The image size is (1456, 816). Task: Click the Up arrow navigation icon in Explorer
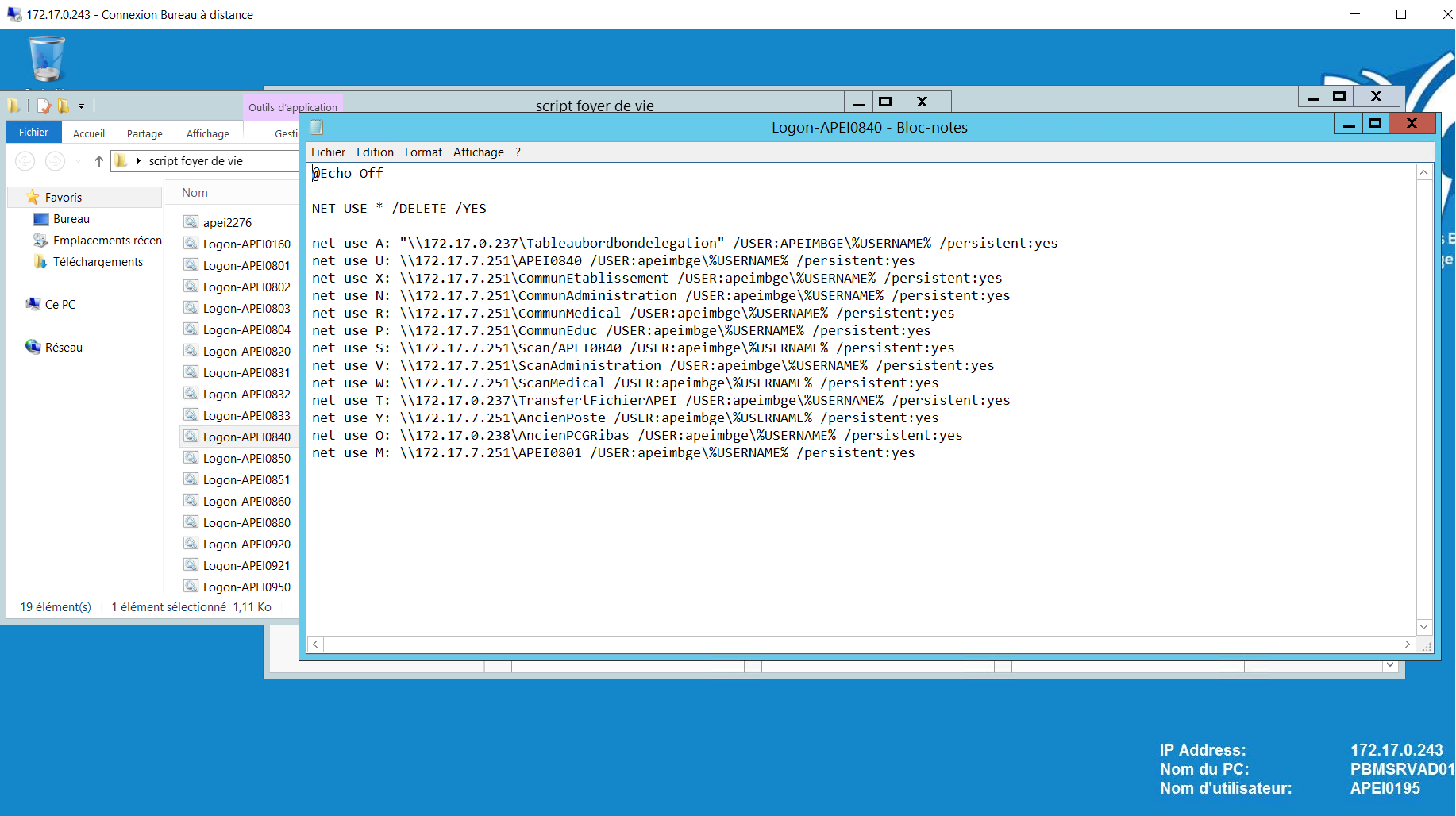tap(99, 161)
